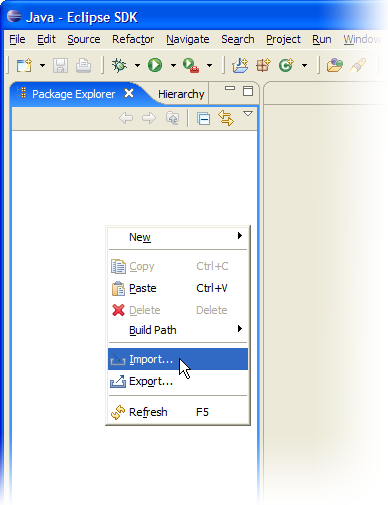
Task: Click the Eclipse logo in title bar
Action: [x=14, y=16]
